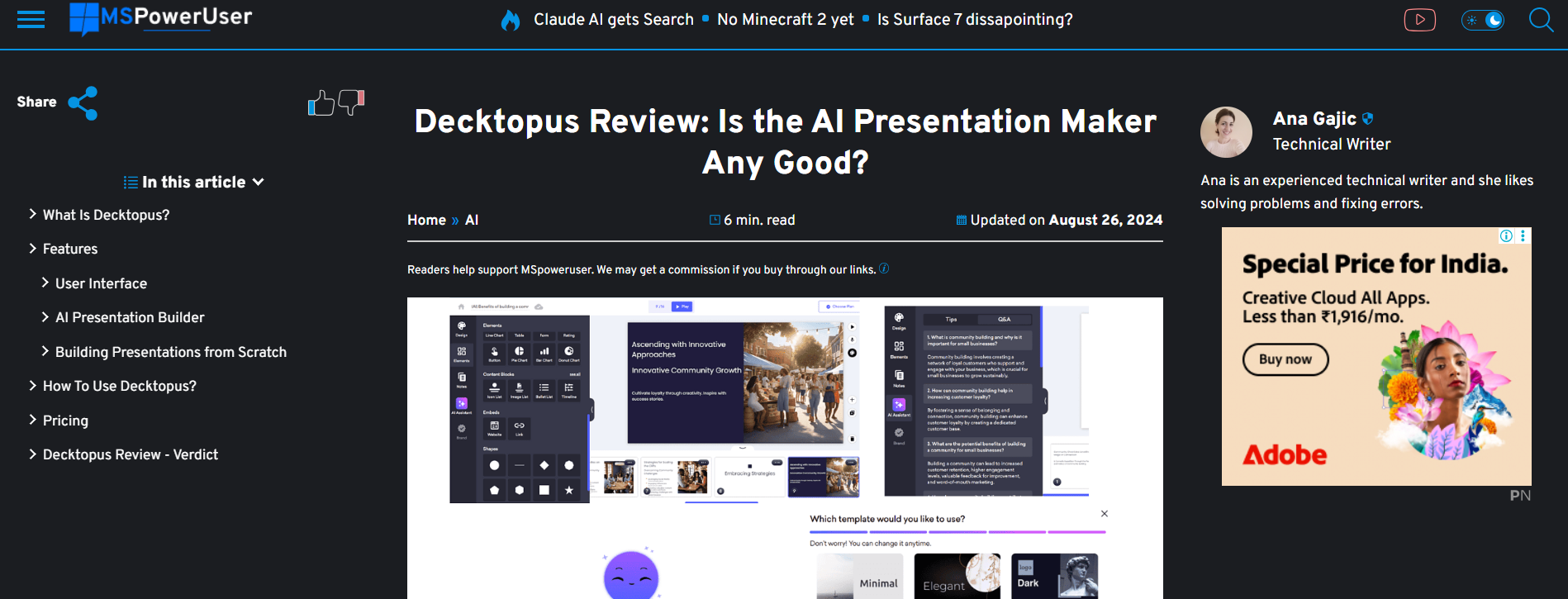The image size is (1568, 599).
Task: Click the list icon beside In this article
Action: click(x=131, y=182)
